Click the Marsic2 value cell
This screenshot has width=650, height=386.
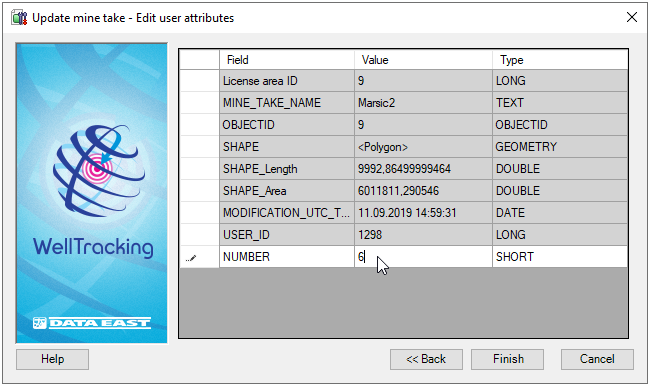coord(423,103)
